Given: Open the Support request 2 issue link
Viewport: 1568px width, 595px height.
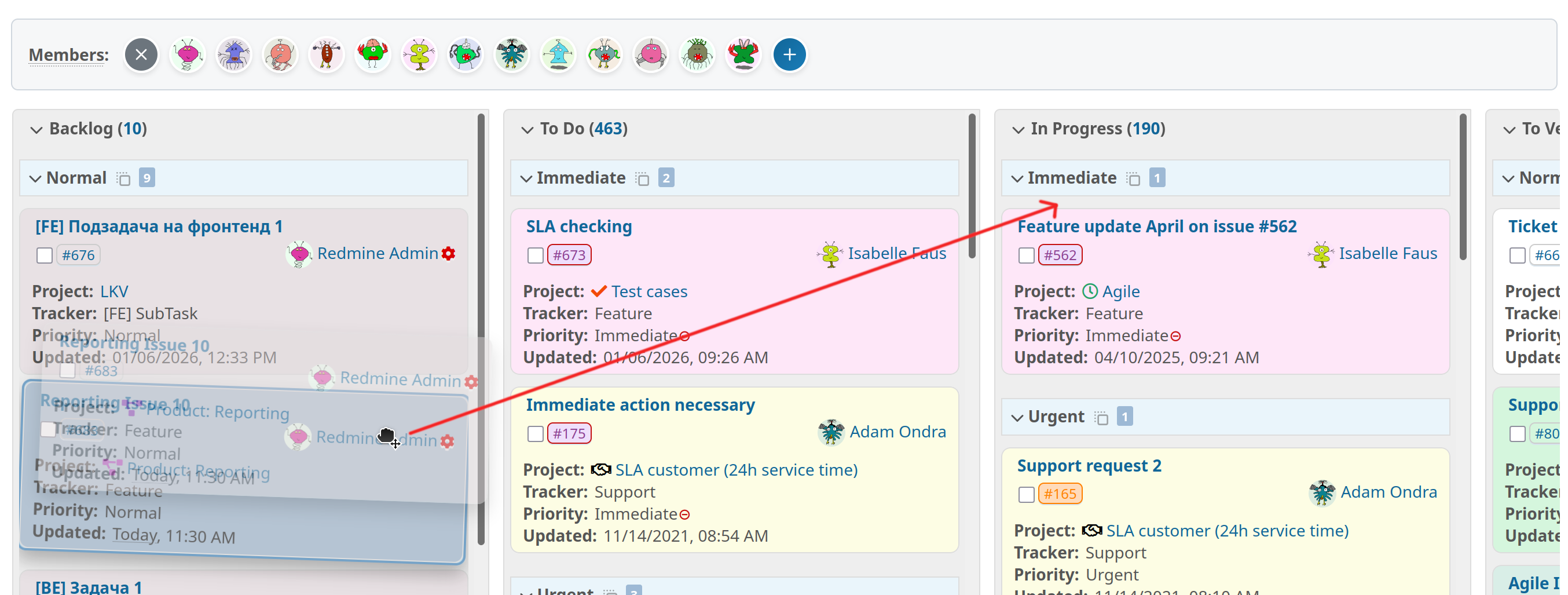Looking at the screenshot, I should click(1089, 465).
